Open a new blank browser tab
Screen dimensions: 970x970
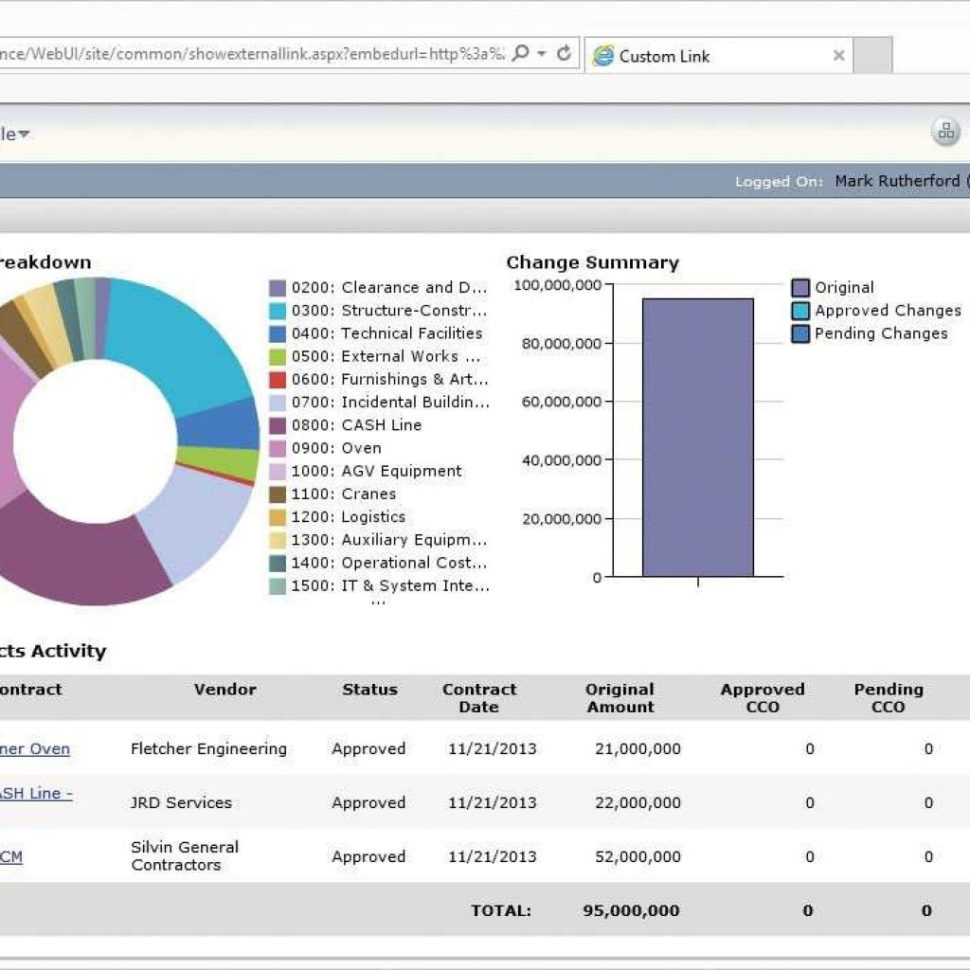click(x=873, y=56)
